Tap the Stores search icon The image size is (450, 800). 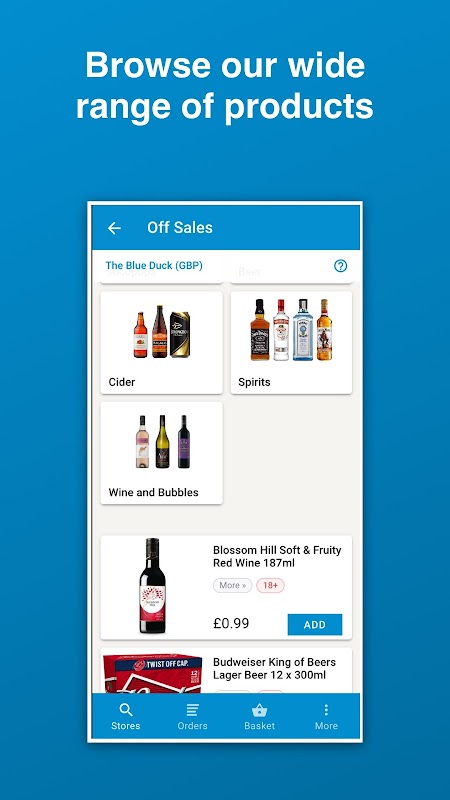coord(126,710)
